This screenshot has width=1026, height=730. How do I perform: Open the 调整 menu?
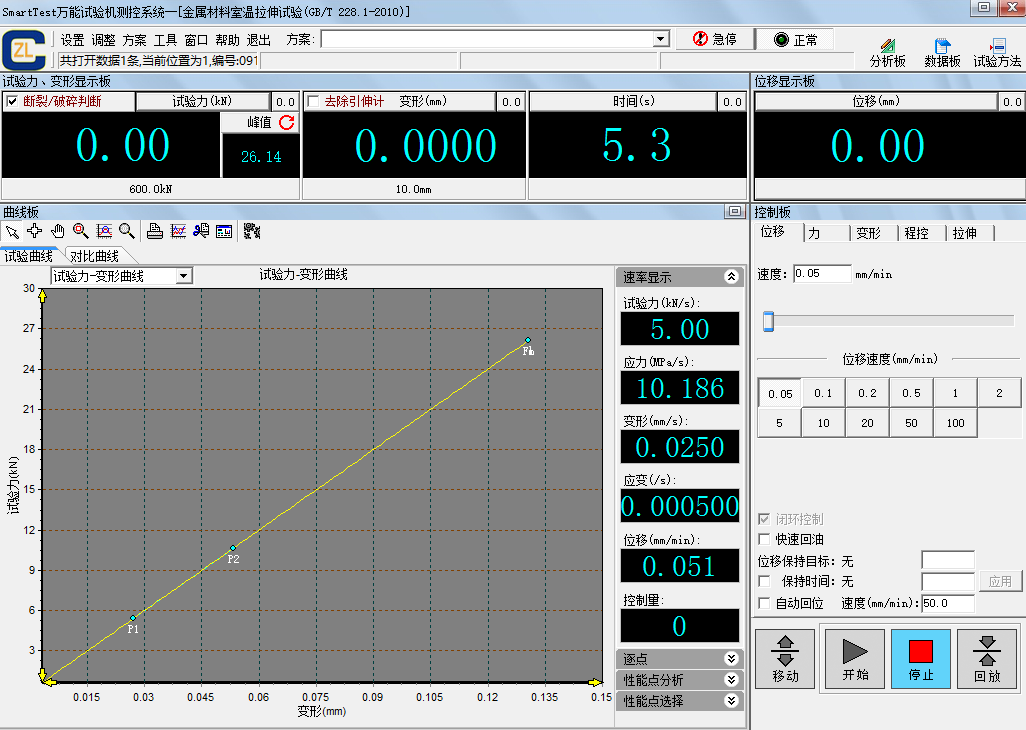(103, 40)
